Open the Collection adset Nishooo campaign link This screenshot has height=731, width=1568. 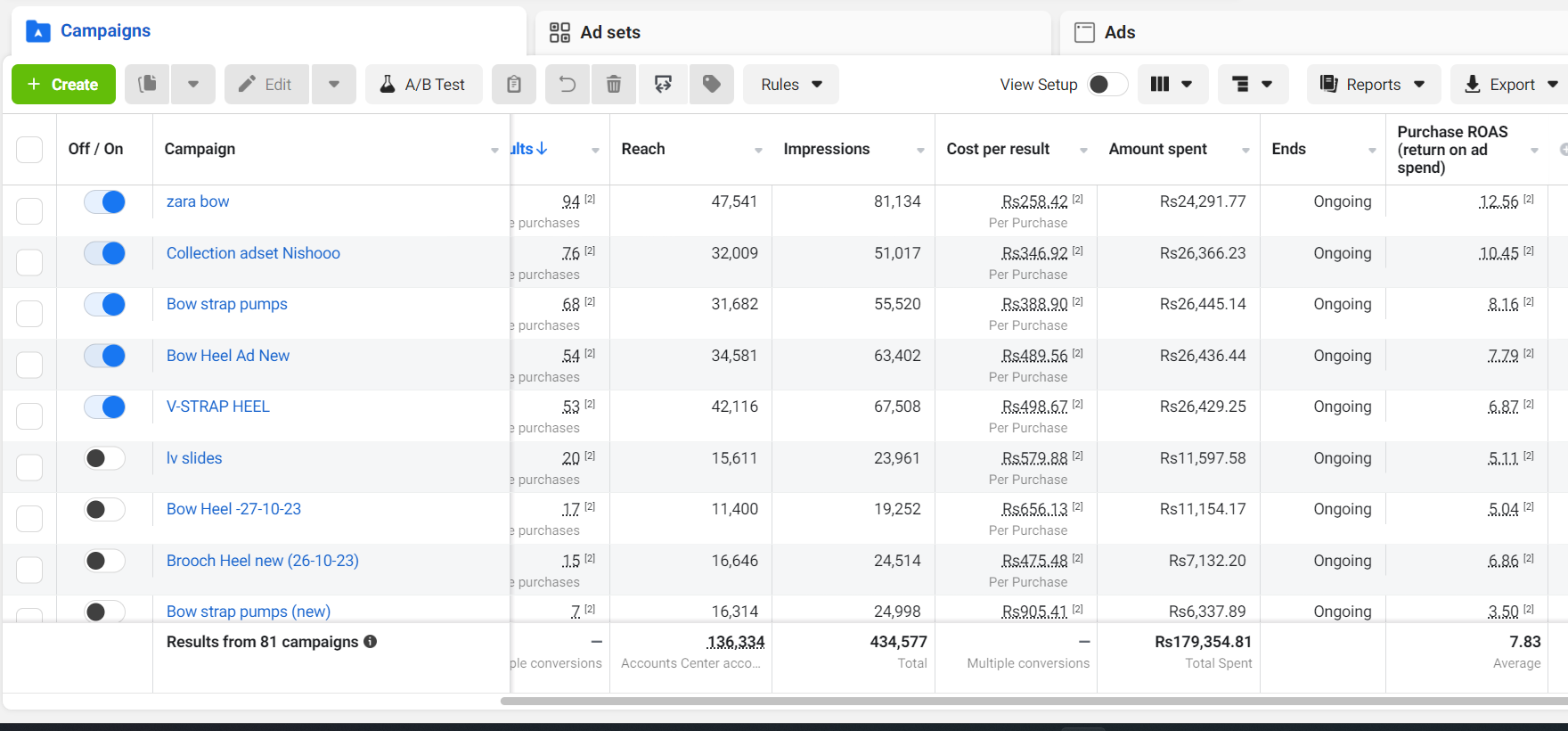coord(253,253)
